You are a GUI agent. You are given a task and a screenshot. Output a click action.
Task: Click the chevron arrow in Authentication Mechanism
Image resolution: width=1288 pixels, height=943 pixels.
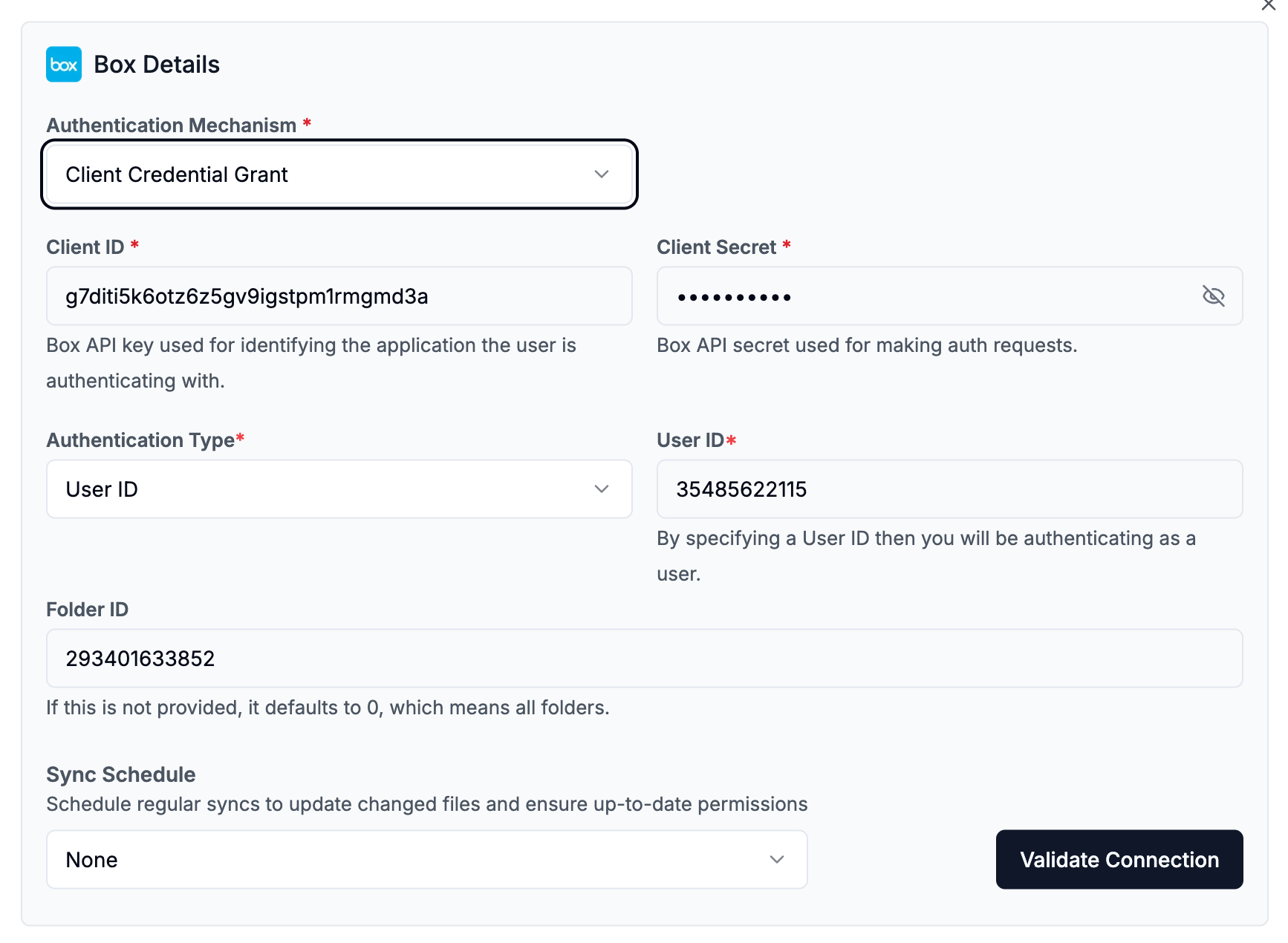coord(601,174)
